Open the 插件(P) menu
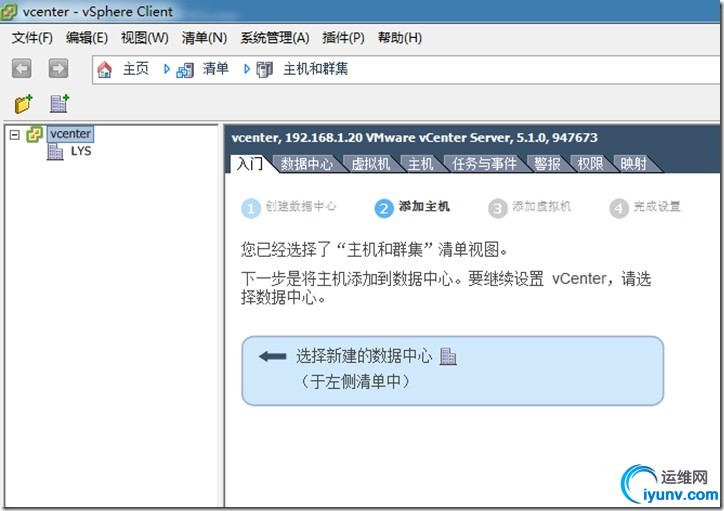The height and width of the screenshot is (511, 724). (x=344, y=38)
